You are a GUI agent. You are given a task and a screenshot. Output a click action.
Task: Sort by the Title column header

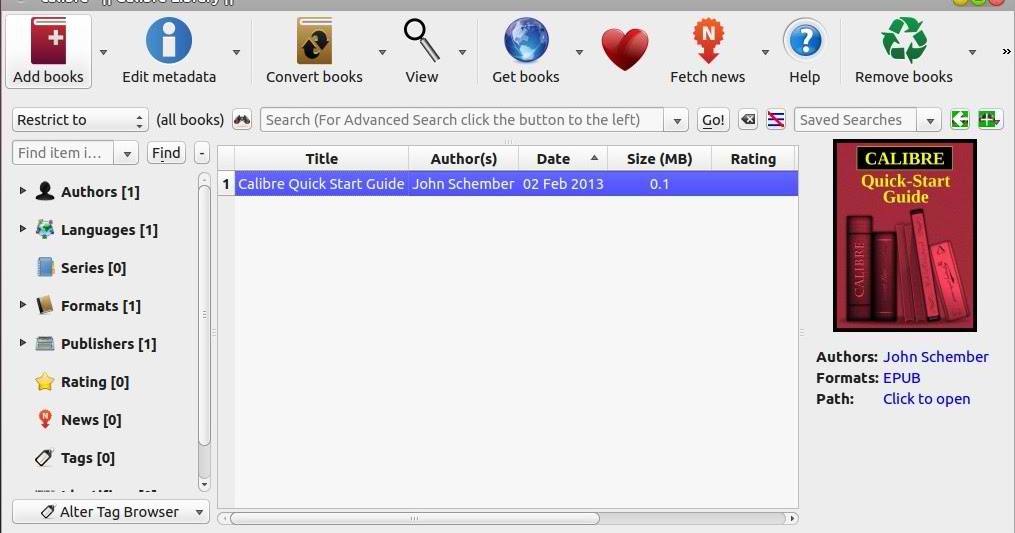(x=322, y=159)
